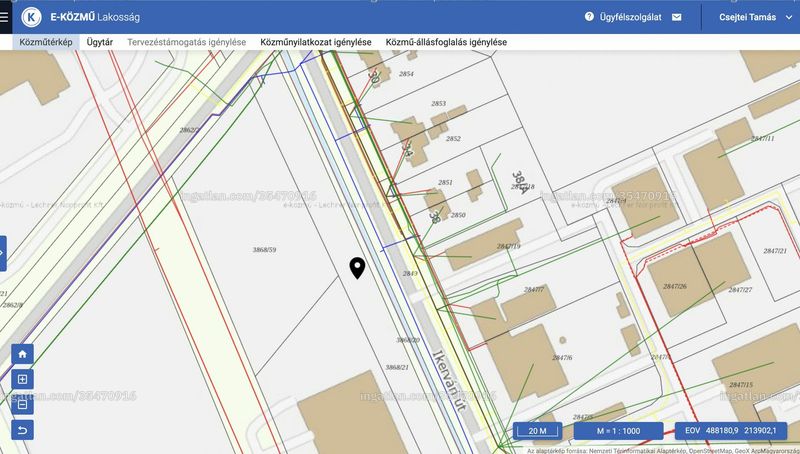This screenshot has height=454, width=800.
Task: Click the EOV coordinates display box
Action: coord(731,431)
